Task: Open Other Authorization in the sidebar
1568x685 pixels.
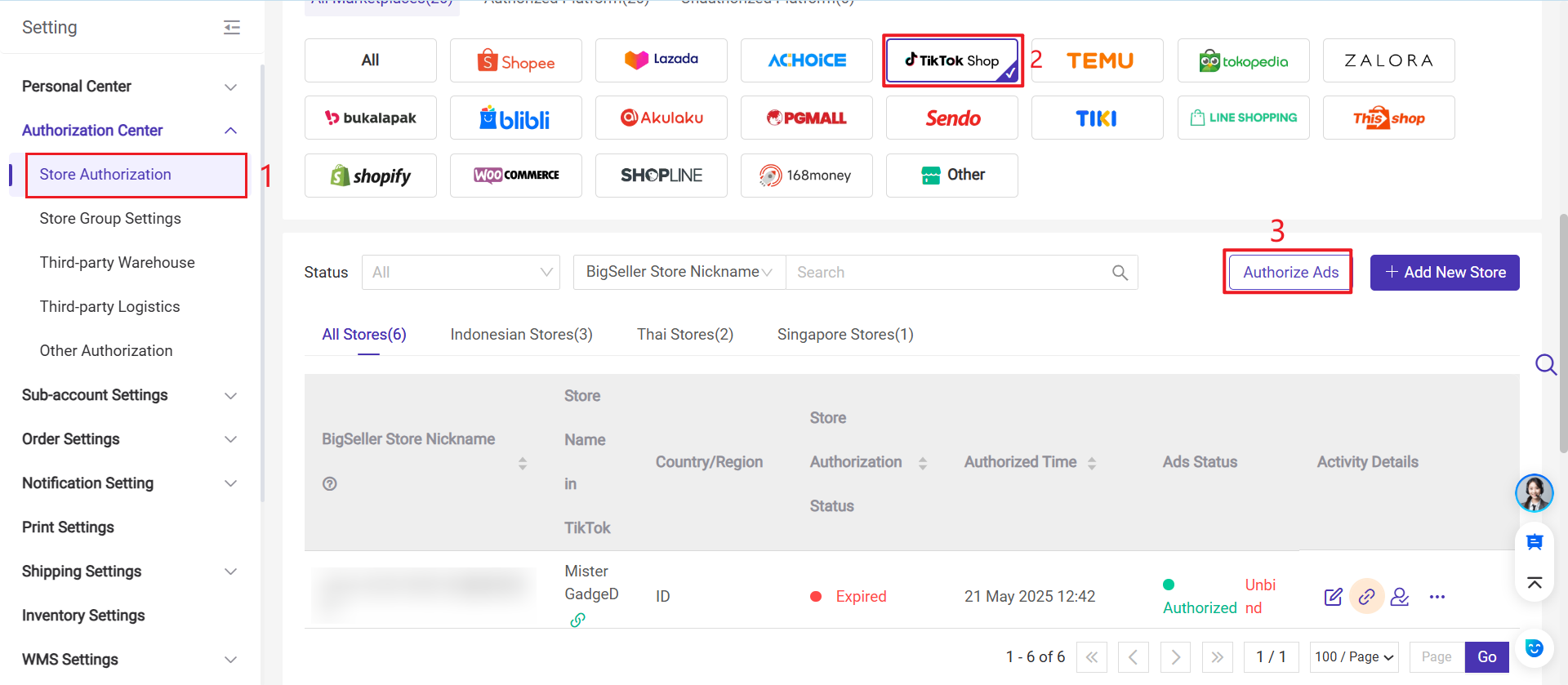Action: pos(106,351)
